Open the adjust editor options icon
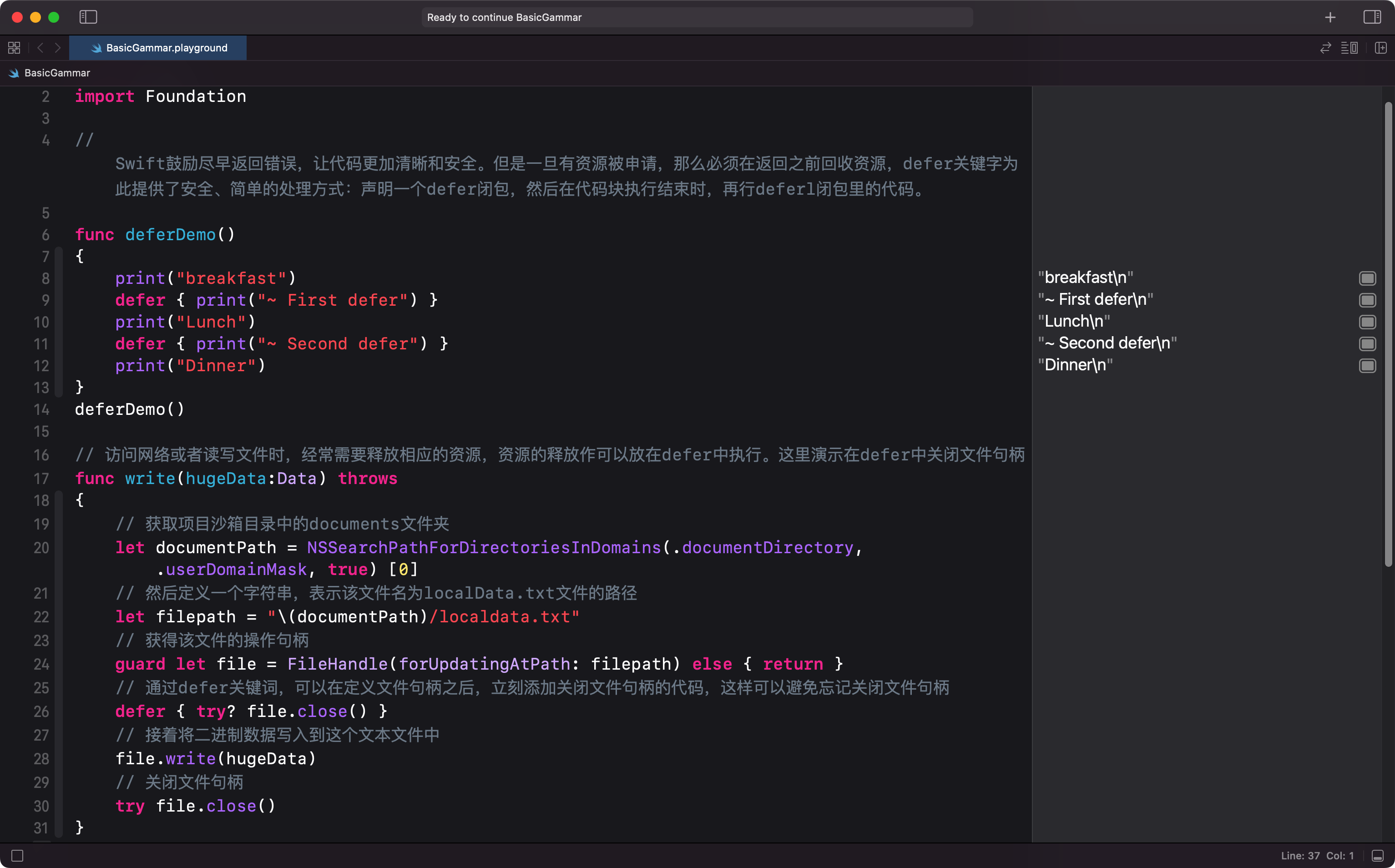 [x=1350, y=48]
